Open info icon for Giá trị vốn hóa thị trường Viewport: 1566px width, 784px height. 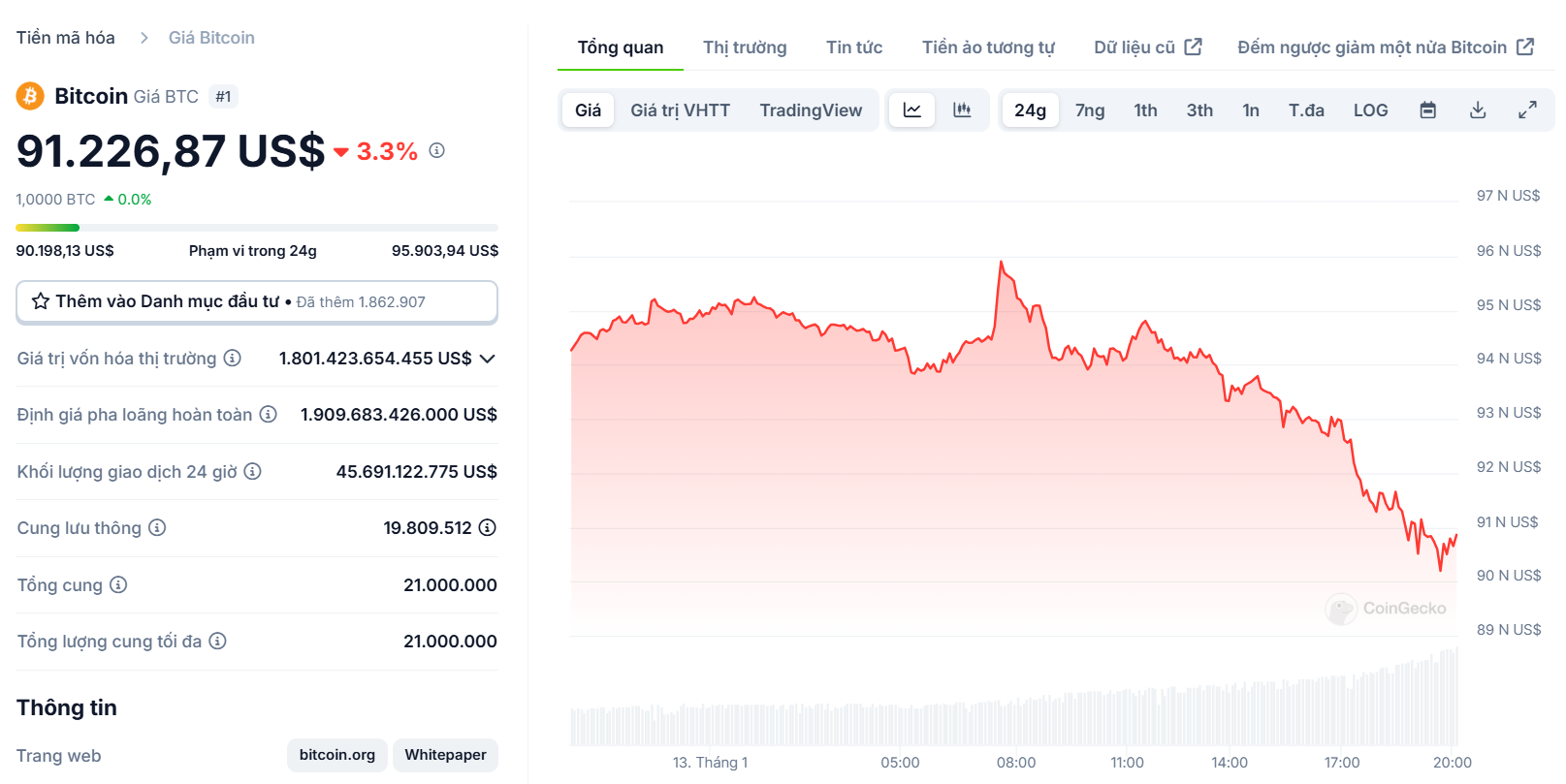pyautogui.click(x=233, y=358)
